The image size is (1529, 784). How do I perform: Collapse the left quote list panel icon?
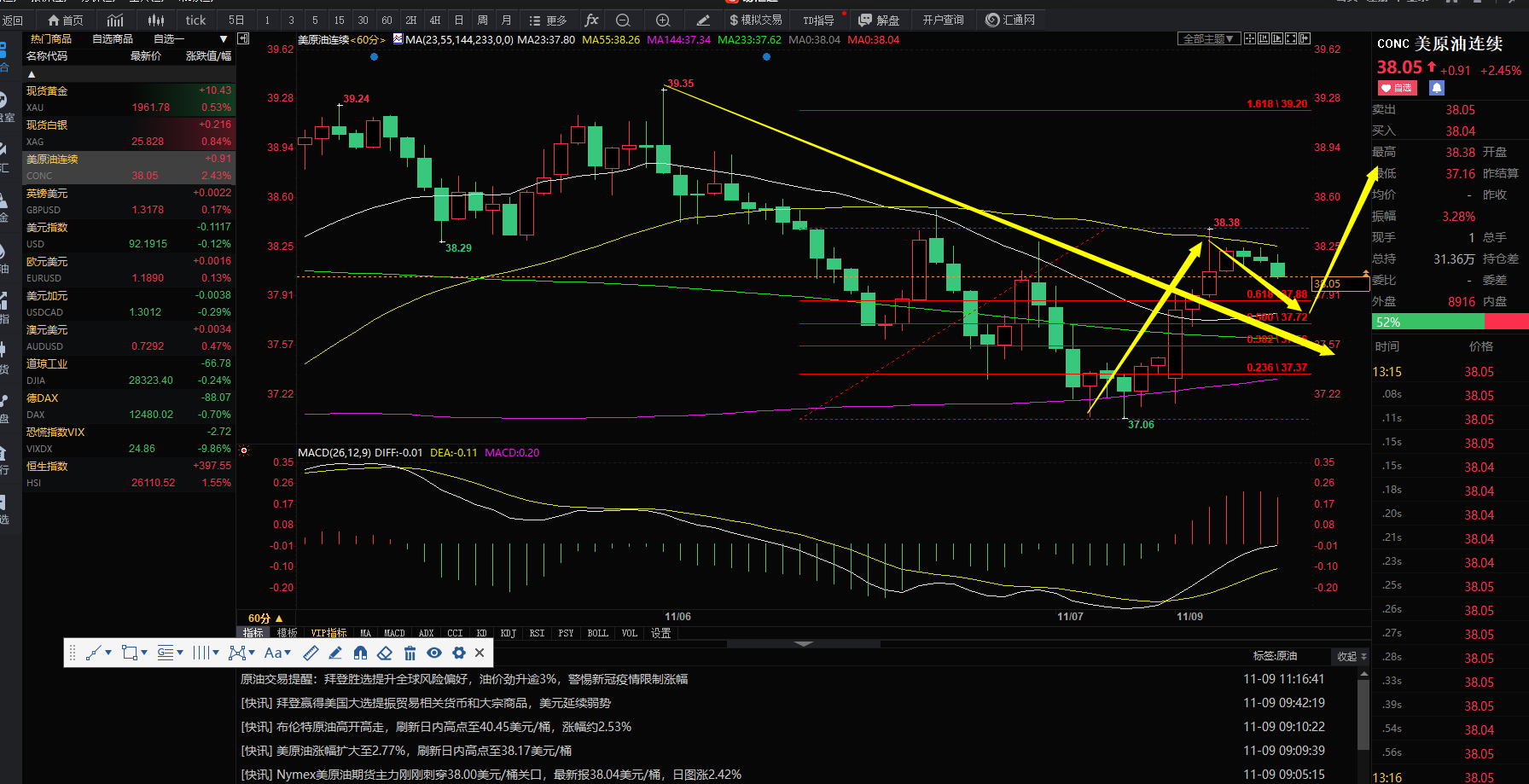243,38
